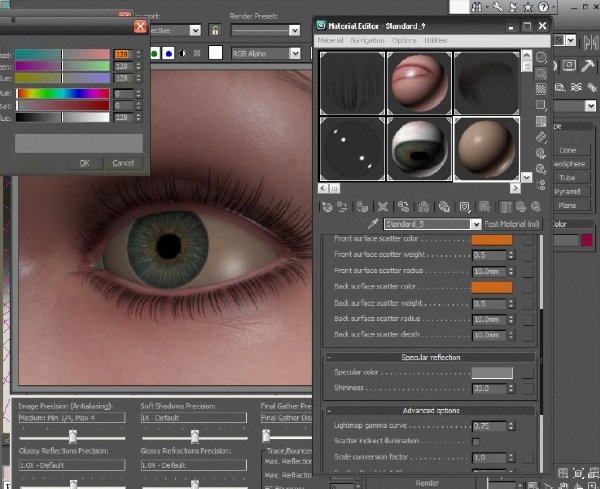The height and width of the screenshot is (489, 600).
Task: Click Plane primitive button
Action: click(567, 205)
